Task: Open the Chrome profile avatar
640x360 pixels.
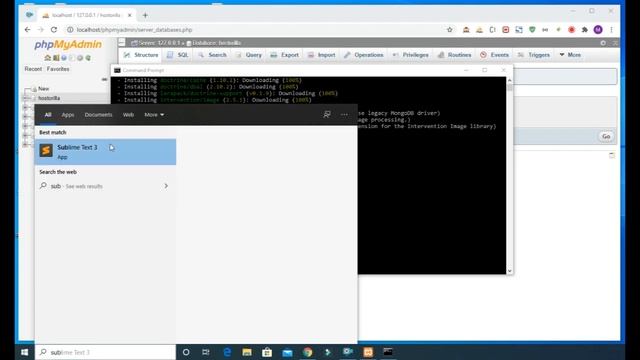Action: [598, 29]
